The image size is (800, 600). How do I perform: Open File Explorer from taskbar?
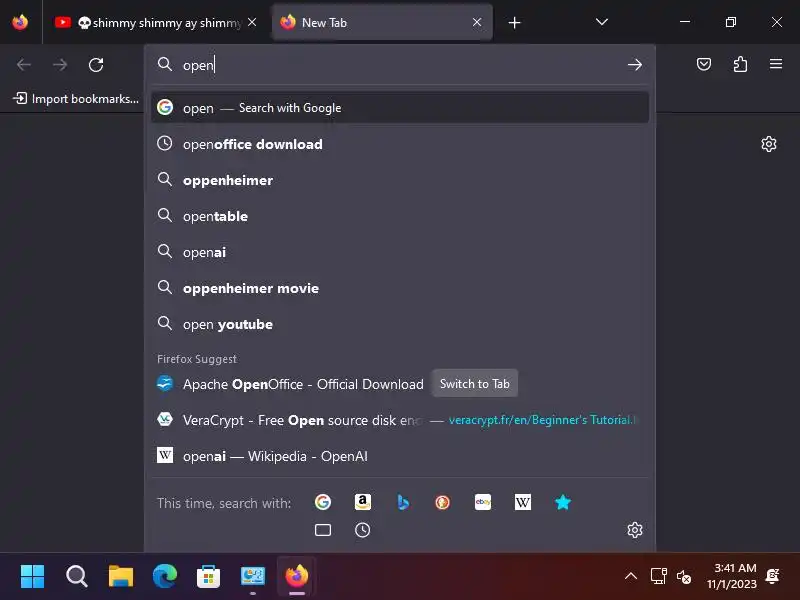121,576
